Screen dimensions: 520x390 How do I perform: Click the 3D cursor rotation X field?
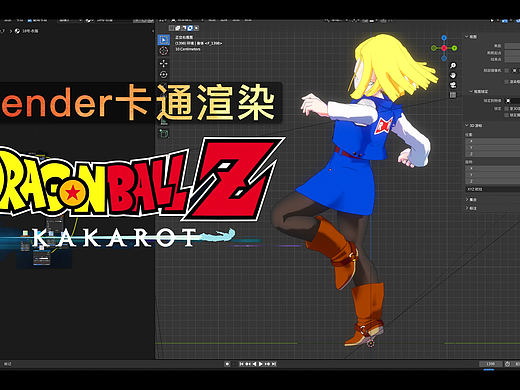[492, 169]
